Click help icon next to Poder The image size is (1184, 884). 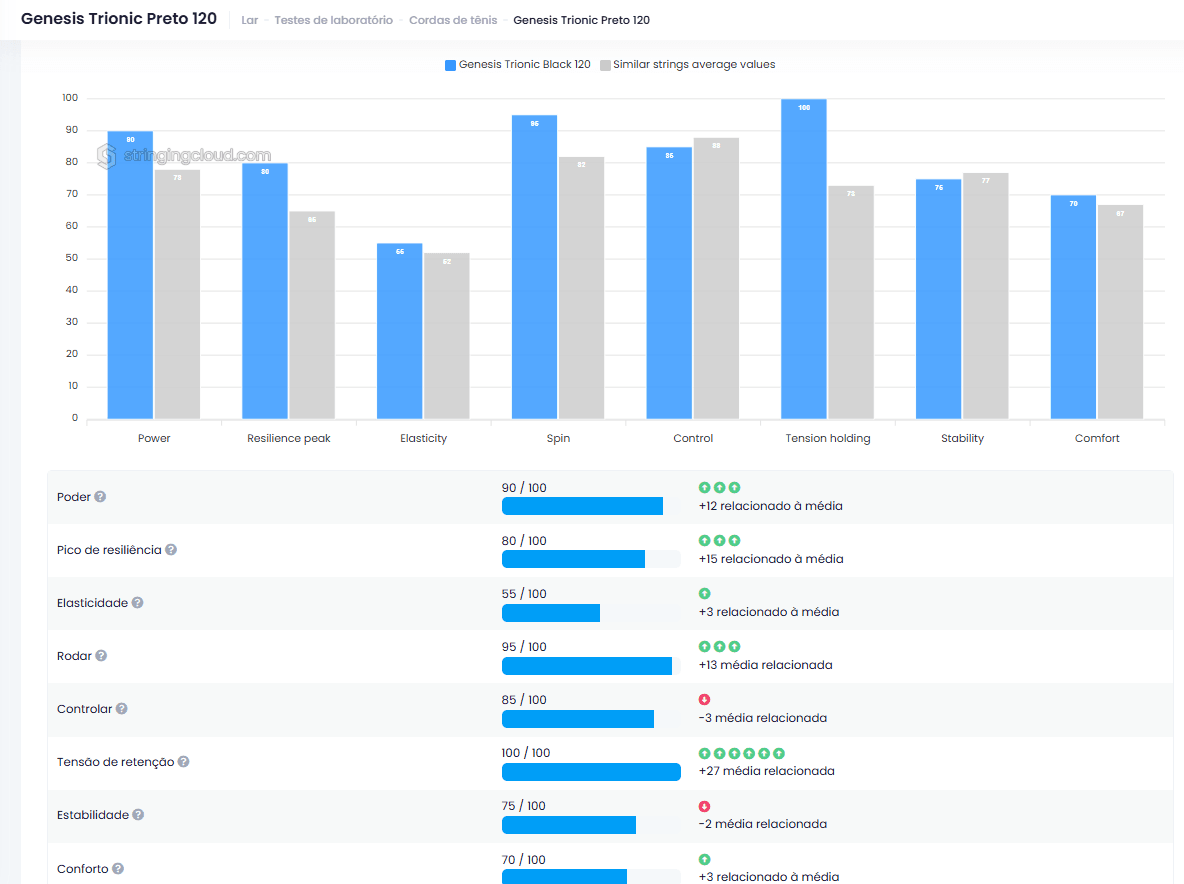point(100,497)
